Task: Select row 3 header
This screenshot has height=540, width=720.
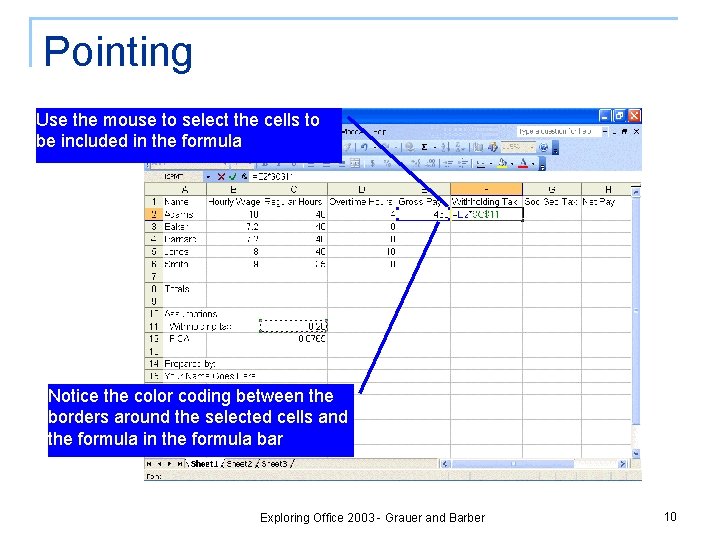Action: point(153,226)
